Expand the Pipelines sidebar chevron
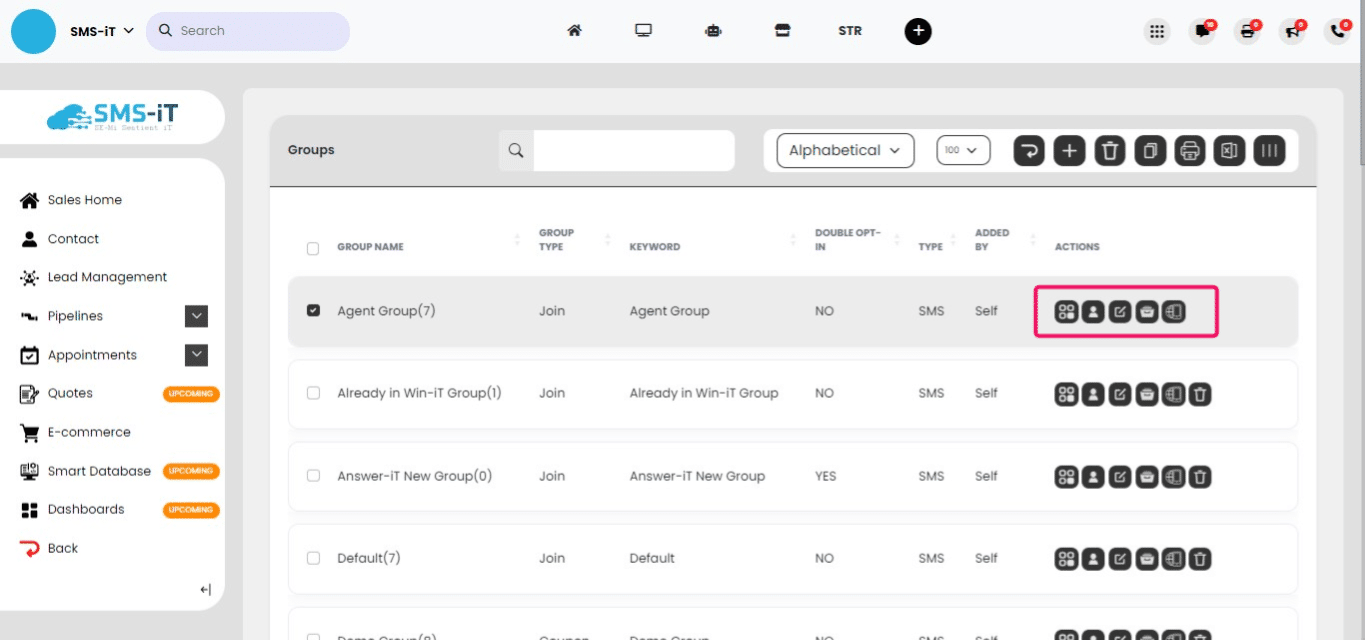 [196, 316]
